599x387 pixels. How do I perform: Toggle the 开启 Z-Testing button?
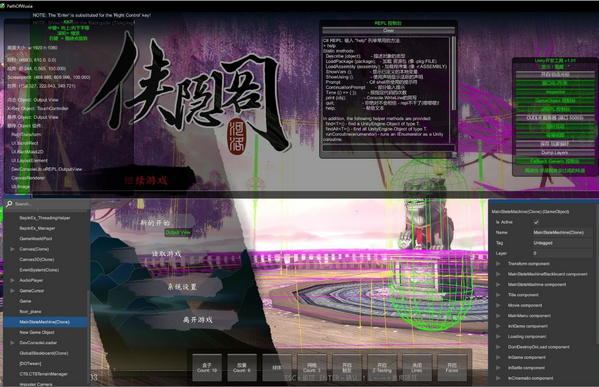coord(382,368)
